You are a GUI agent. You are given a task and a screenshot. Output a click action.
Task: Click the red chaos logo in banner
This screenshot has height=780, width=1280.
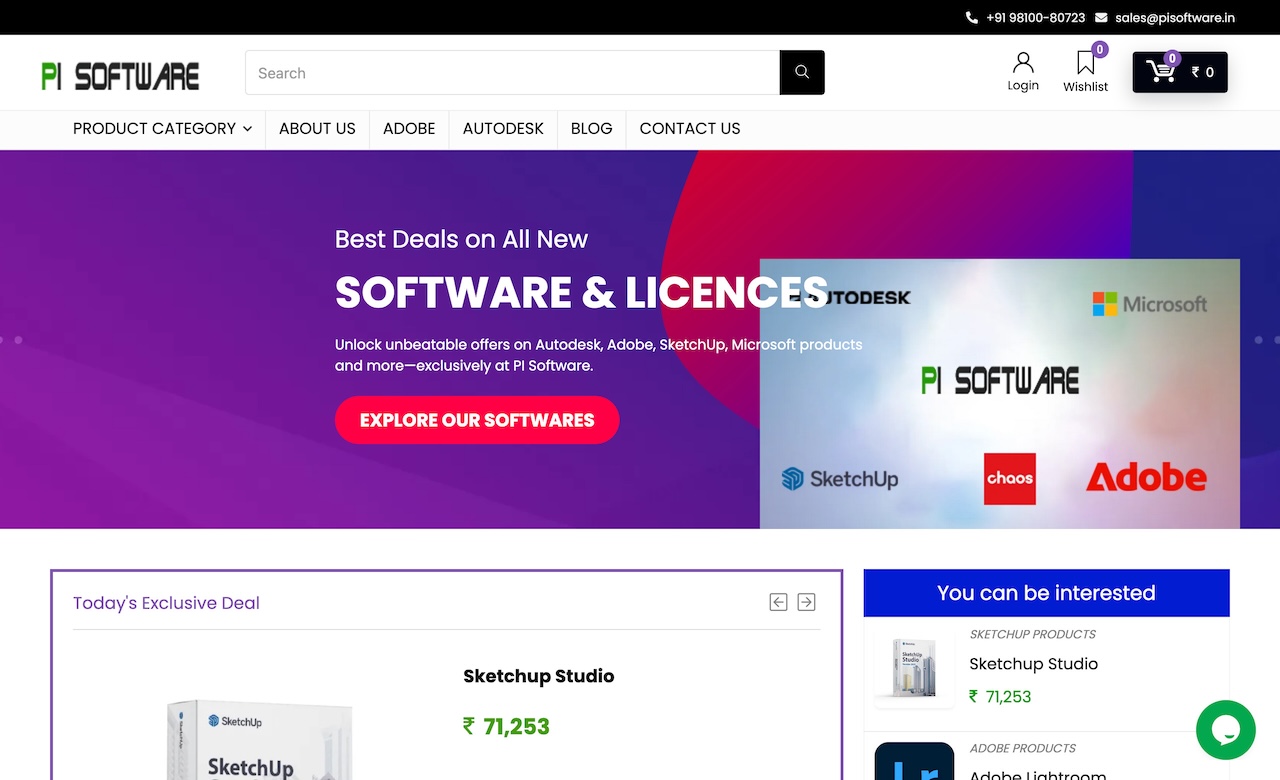point(1010,478)
